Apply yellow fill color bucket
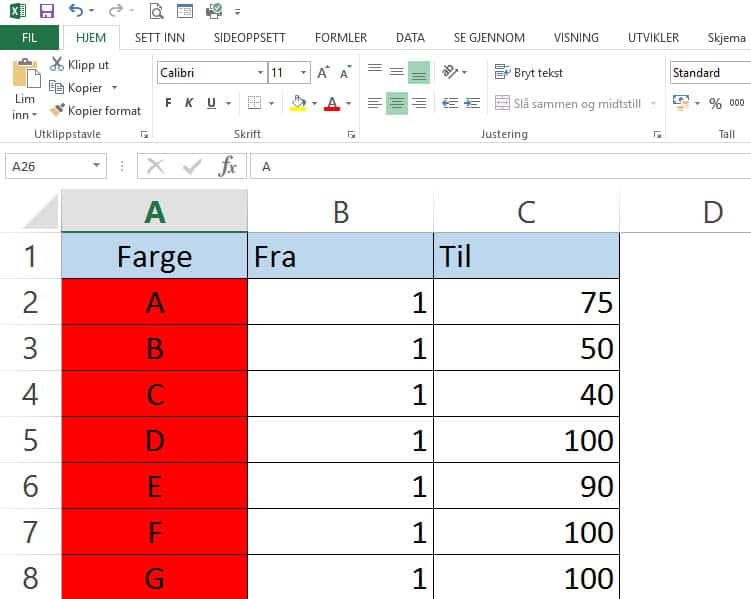This screenshot has width=751, height=599. (298, 103)
